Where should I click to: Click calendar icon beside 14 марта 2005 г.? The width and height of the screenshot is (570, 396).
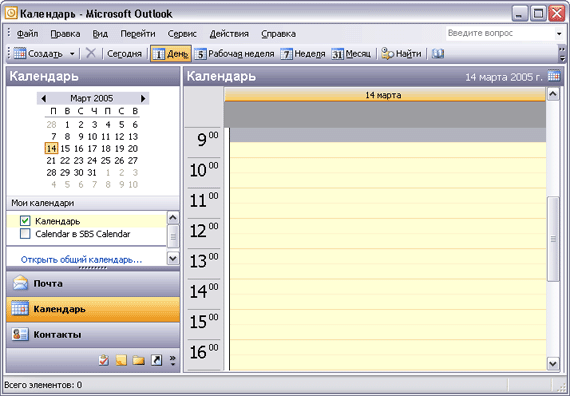click(554, 76)
